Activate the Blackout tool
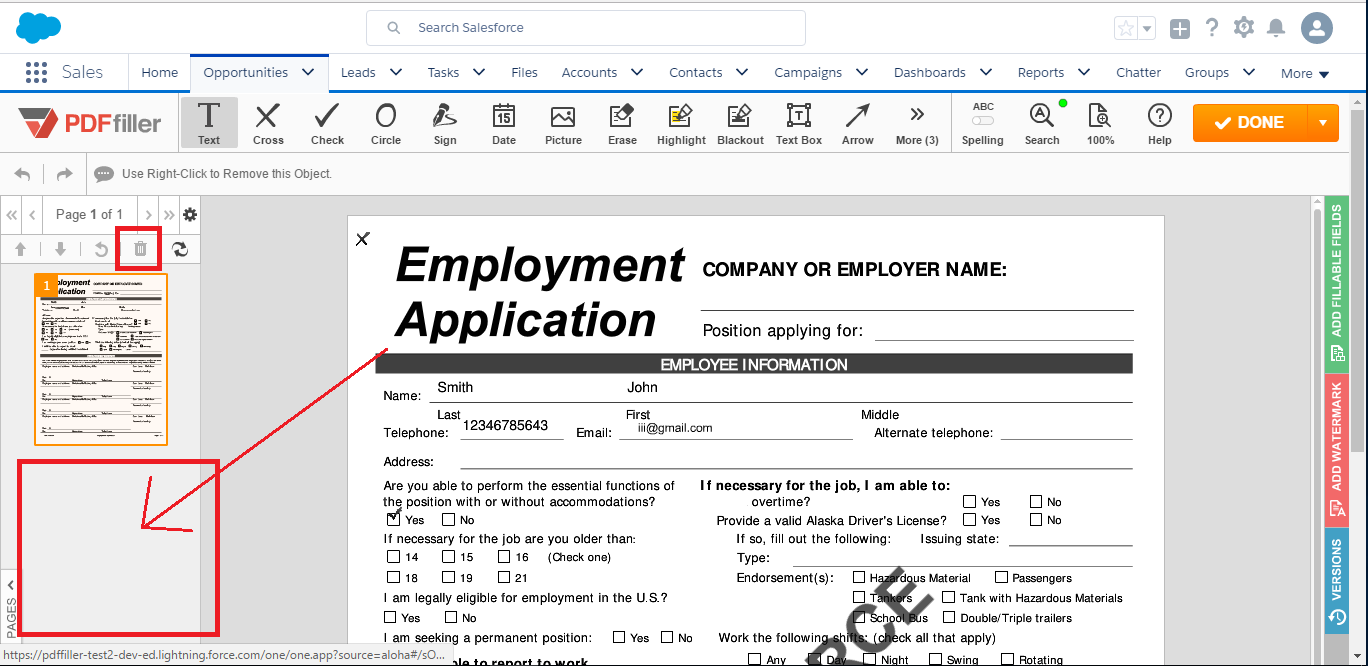The width and height of the screenshot is (1368, 666). point(740,123)
